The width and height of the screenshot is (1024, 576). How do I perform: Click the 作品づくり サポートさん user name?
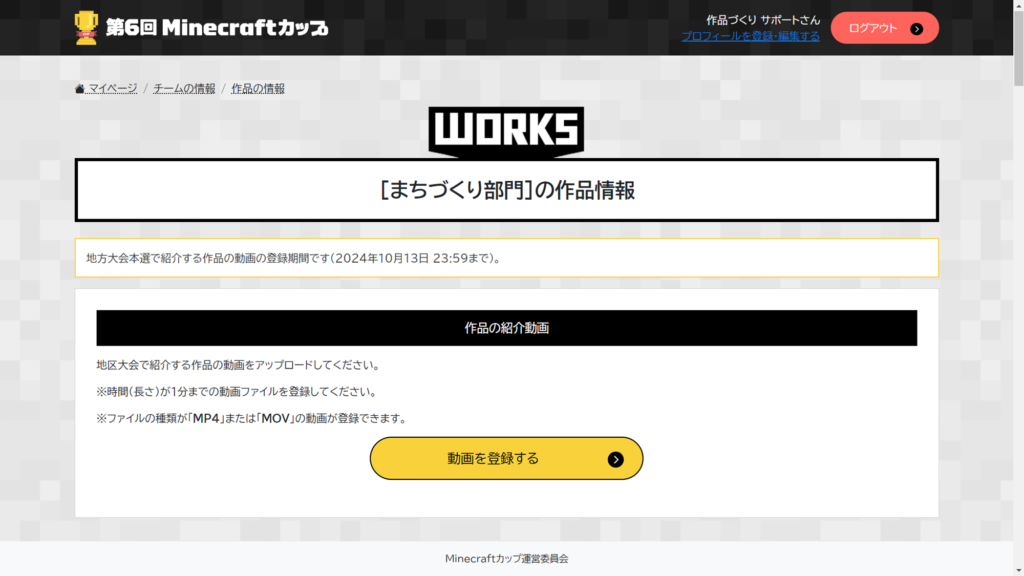tap(763, 20)
